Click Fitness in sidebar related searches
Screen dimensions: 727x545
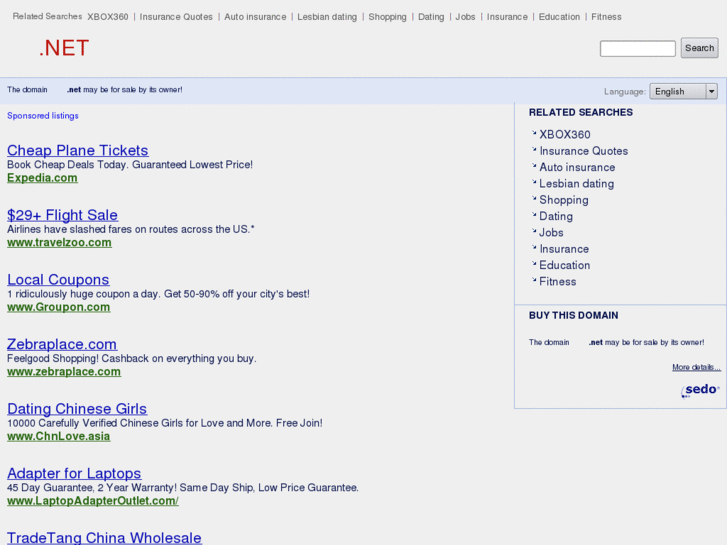click(x=558, y=282)
